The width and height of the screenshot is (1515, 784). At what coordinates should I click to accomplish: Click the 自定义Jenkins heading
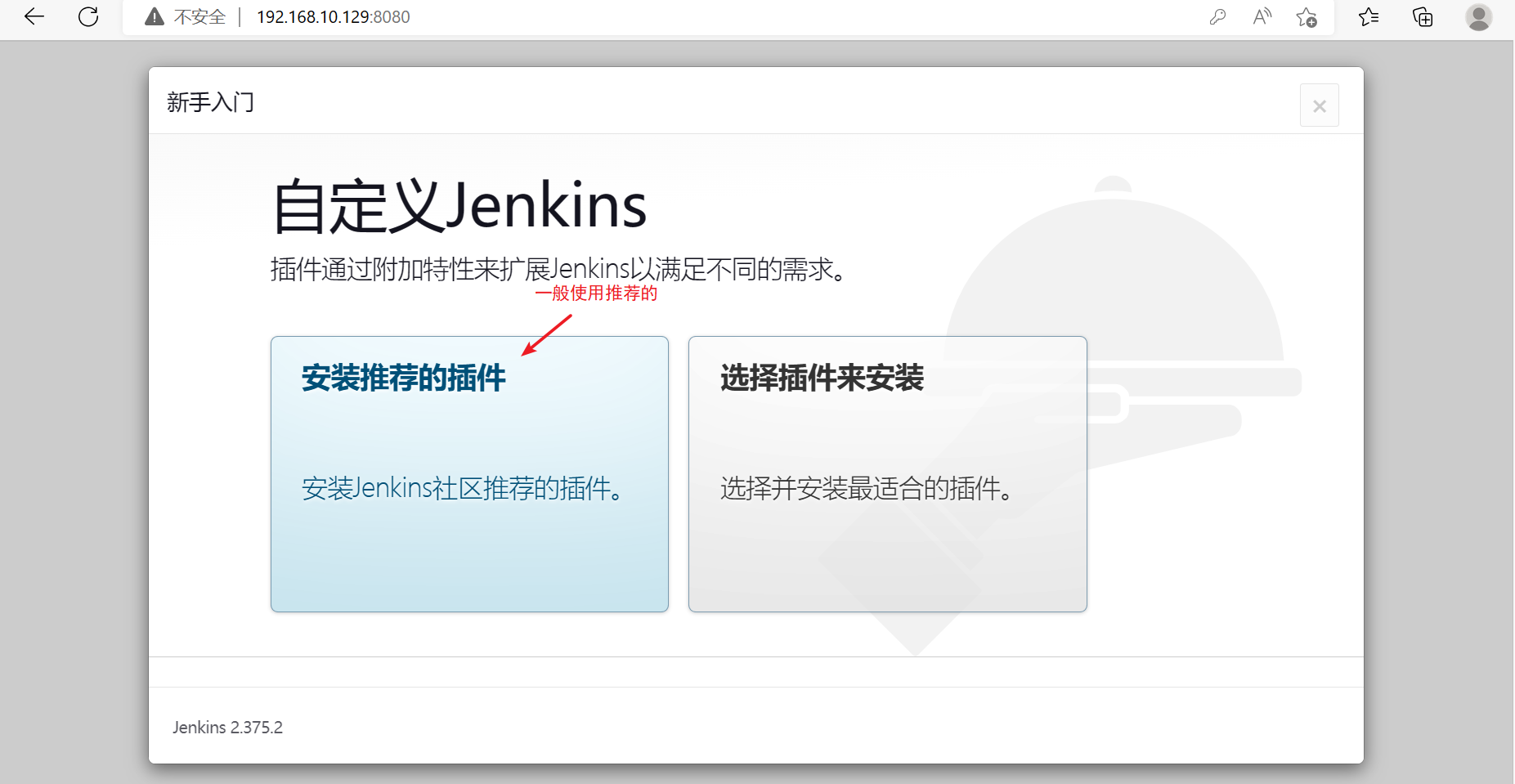pos(459,206)
